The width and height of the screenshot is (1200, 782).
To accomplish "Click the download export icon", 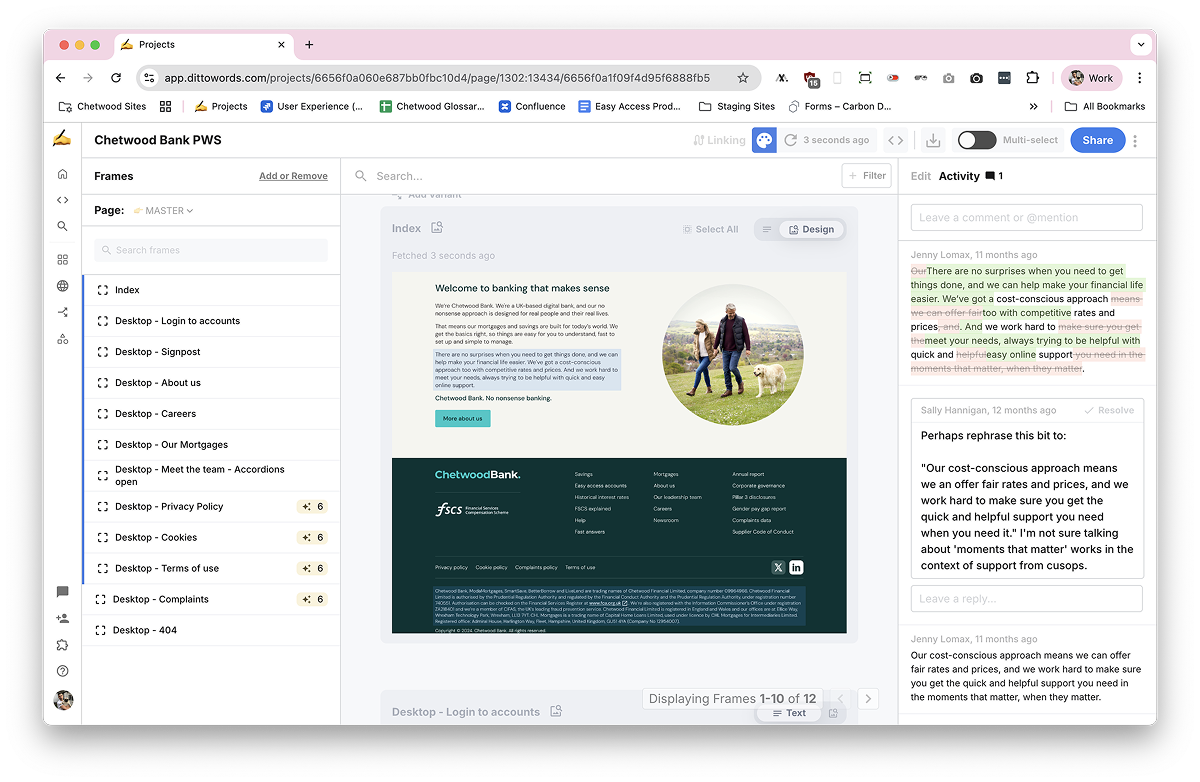I will coord(933,141).
